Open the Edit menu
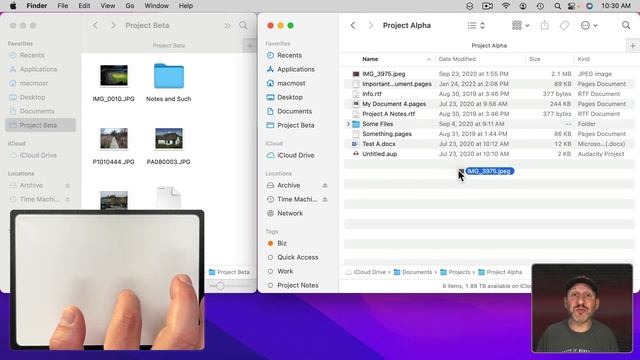The image size is (640, 360). pos(84,6)
